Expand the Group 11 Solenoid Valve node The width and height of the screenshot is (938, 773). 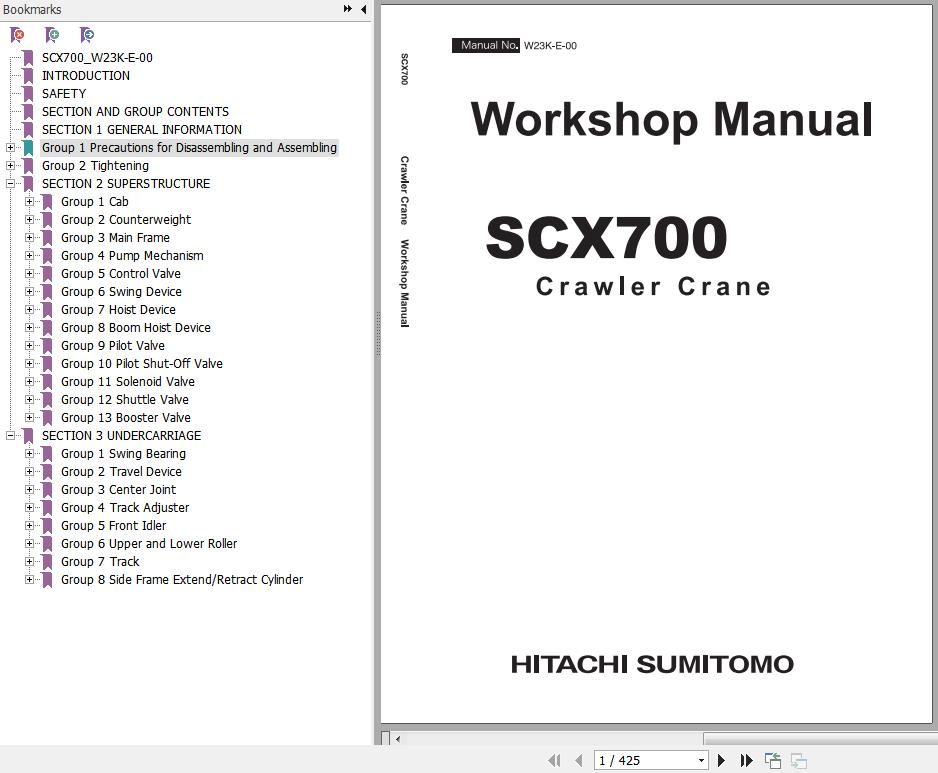(29, 382)
